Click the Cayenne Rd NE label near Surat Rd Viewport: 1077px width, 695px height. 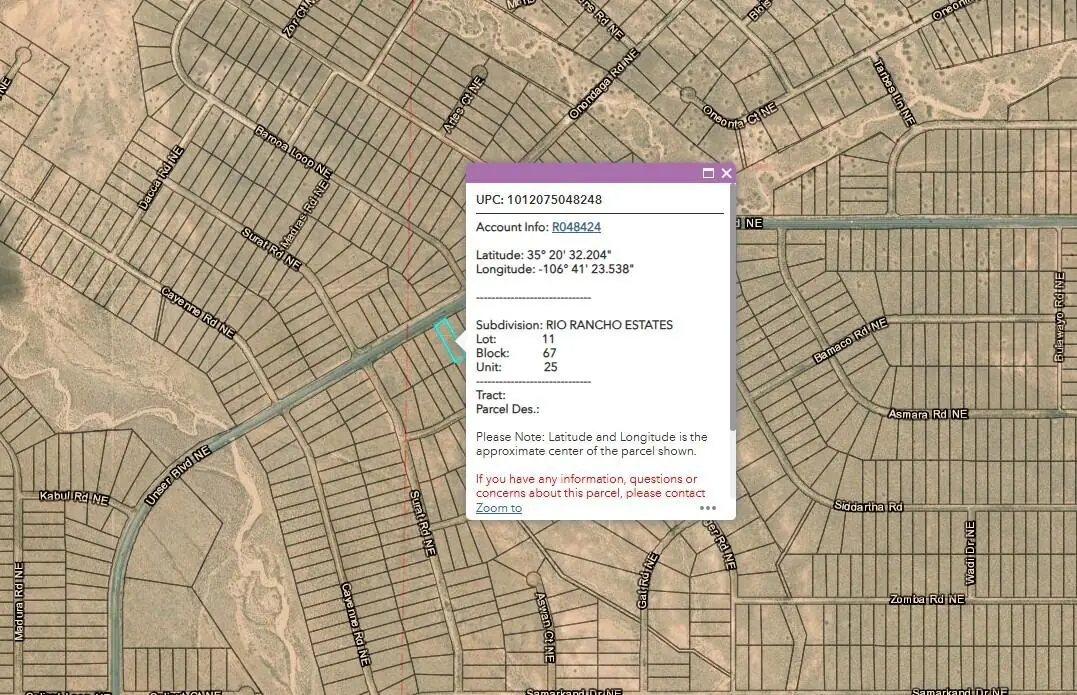point(198,312)
